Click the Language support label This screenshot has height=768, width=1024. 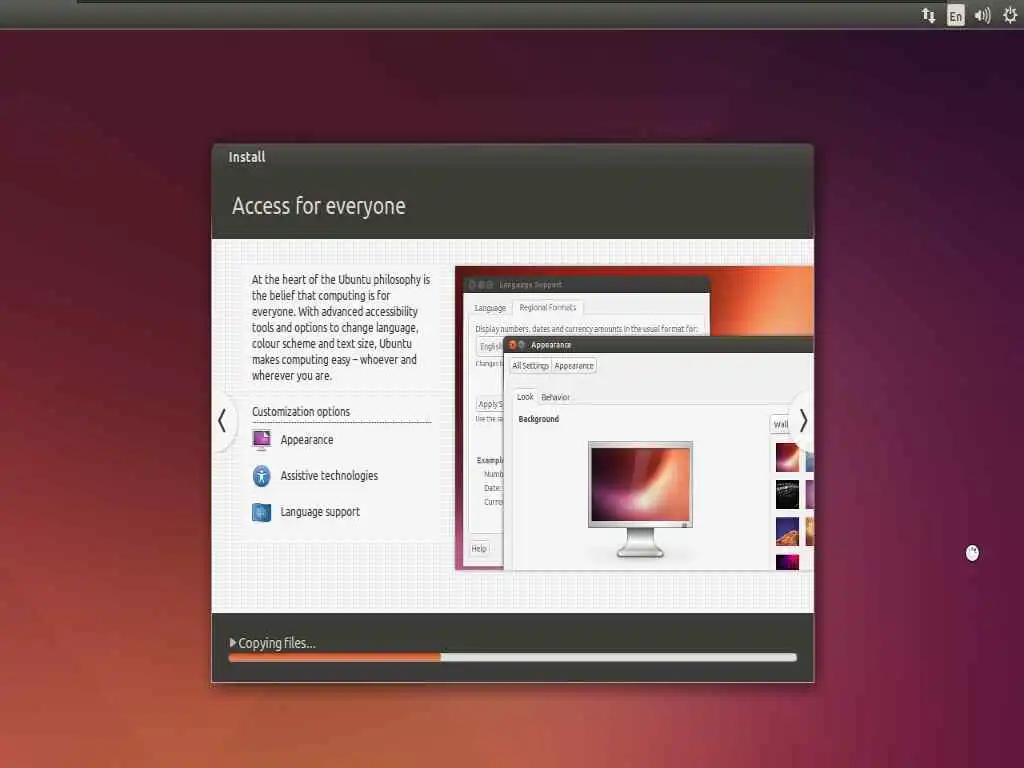pyautogui.click(x=320, y=512)
